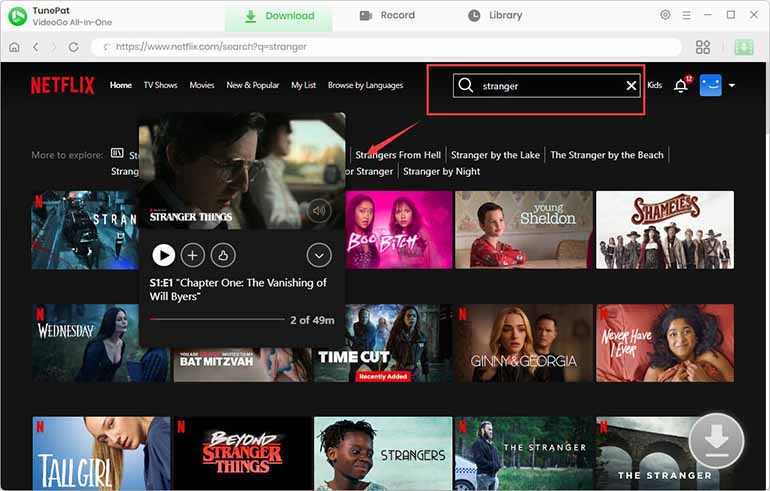The width and height of the screenshot is (770, 491).
Task: Click the browser home icon
Action: point(14,47)
